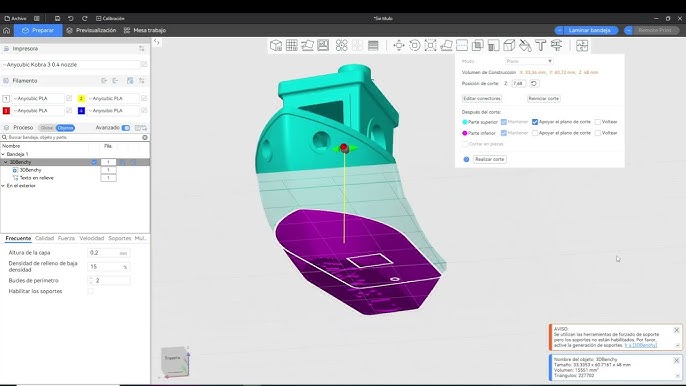
Task: Collapse the Bandeja 1 tree node
Action: click(4, 154)
